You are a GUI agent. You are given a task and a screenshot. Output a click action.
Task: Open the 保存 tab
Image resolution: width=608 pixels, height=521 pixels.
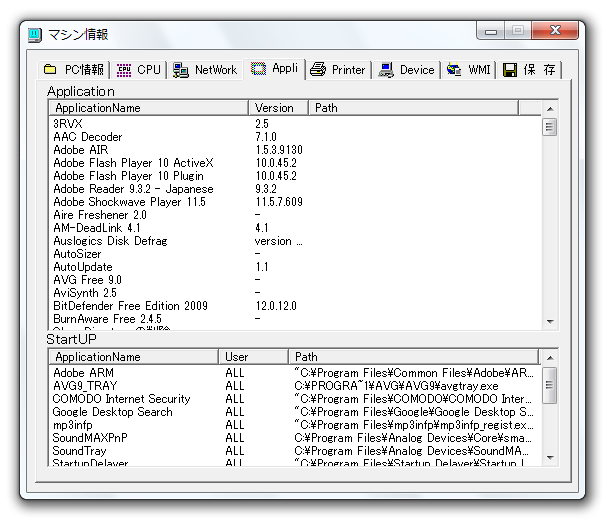[530, 70]
